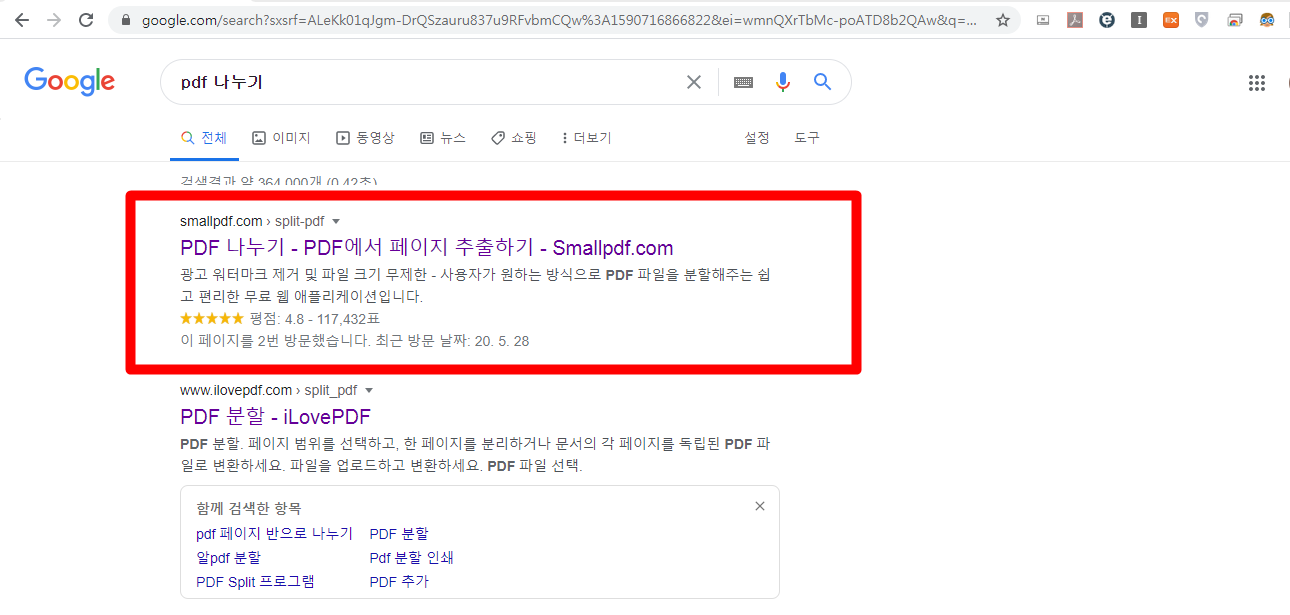Open the leftmost grey extension icon
Viewport: 1290px width, 615px height.
click(1043, 20)
